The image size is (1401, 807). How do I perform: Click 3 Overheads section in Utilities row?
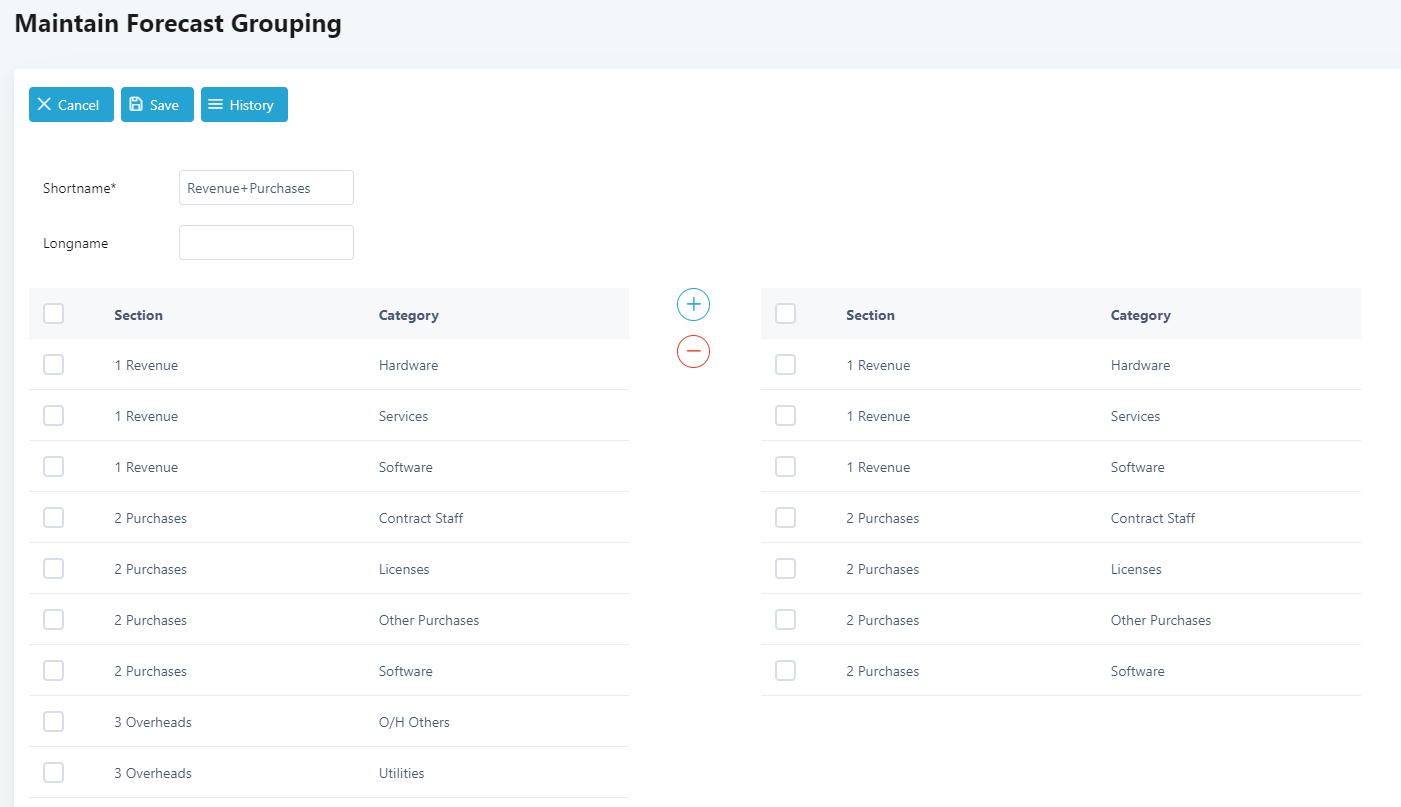[x=153, y=773]
